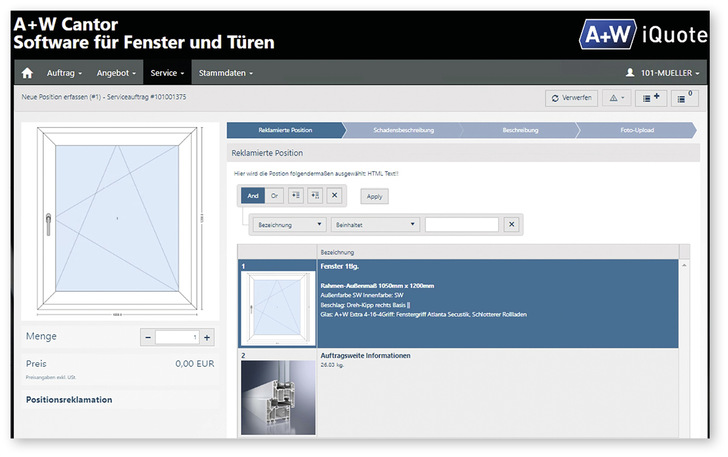Open the position list counter icon
Screen dimensions: 728x457
[x=684, y=98]
